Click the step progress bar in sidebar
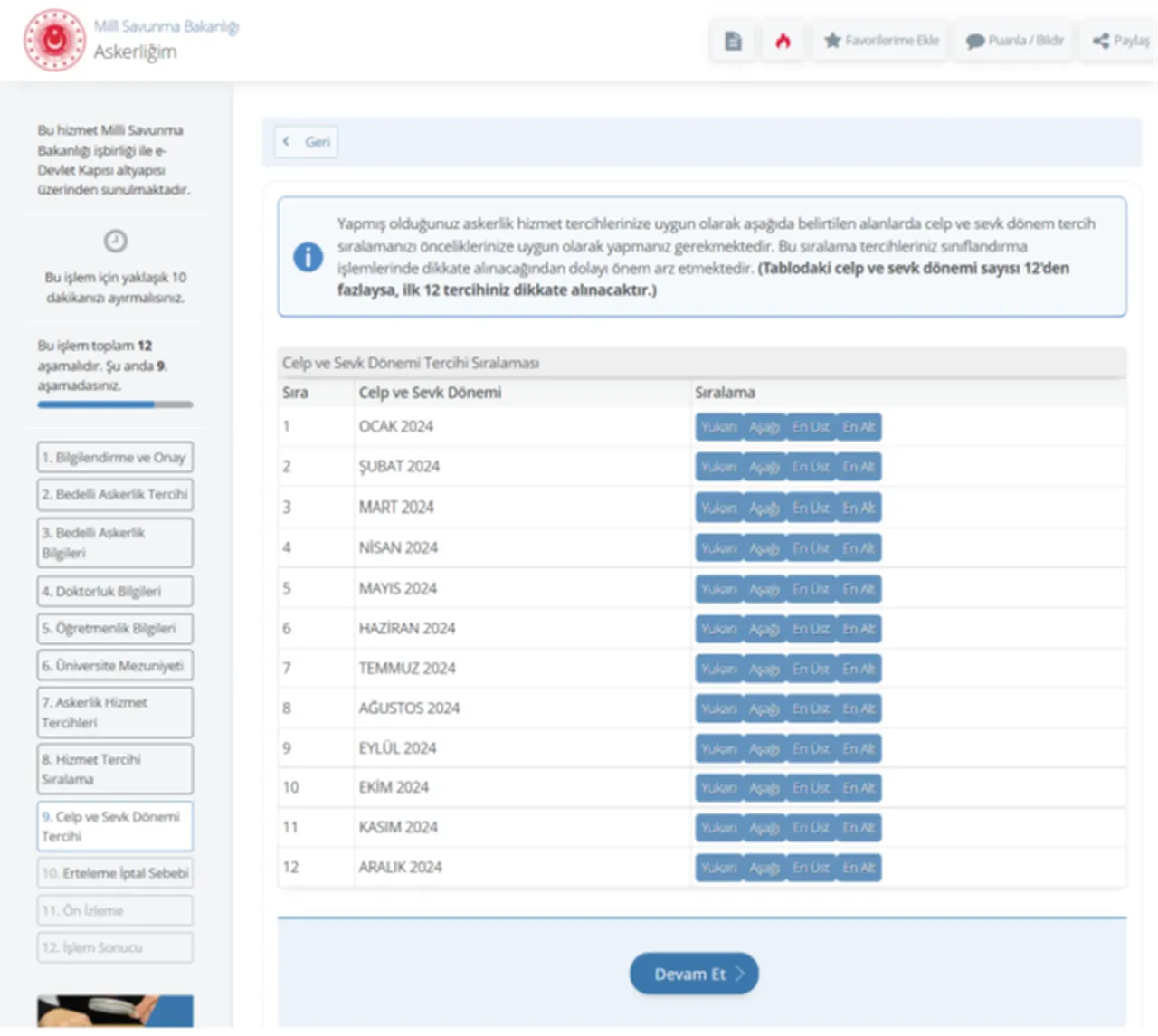Viewport: 1158px width, 1036px height. click(115, 404)
